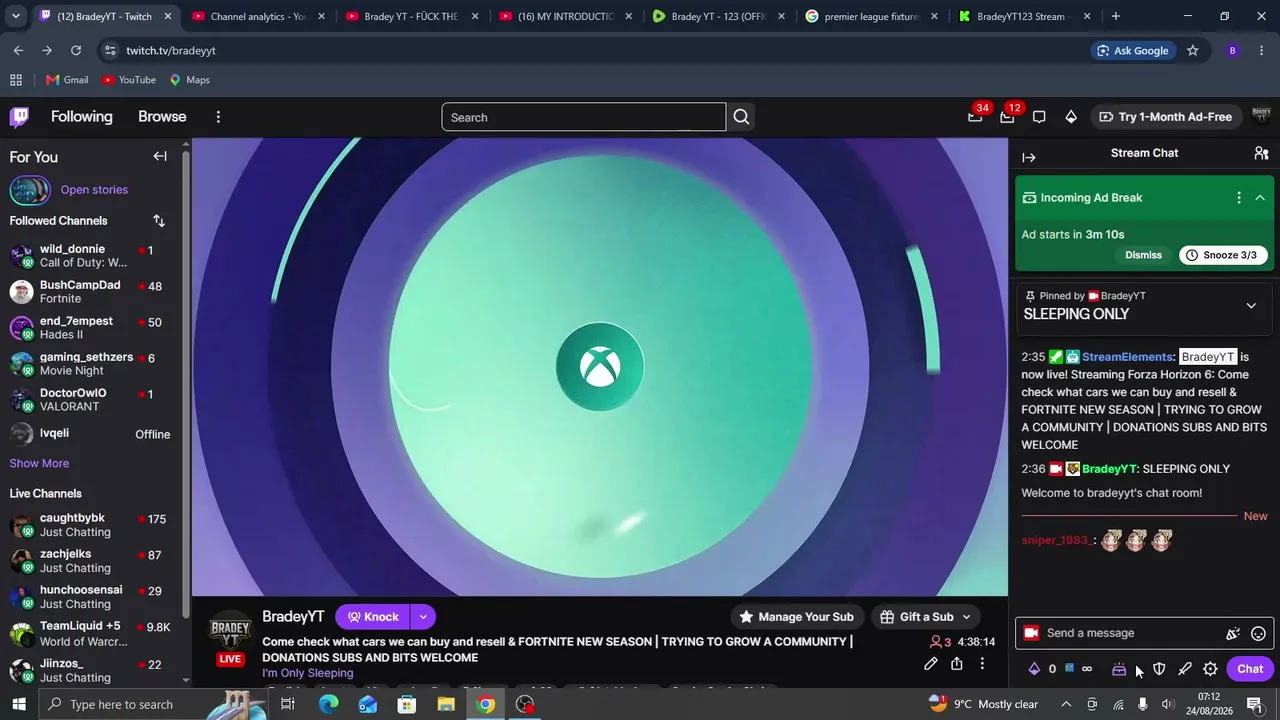Open the Gift a Sub dropdown
1280x720 pixels.
(927, 617)
